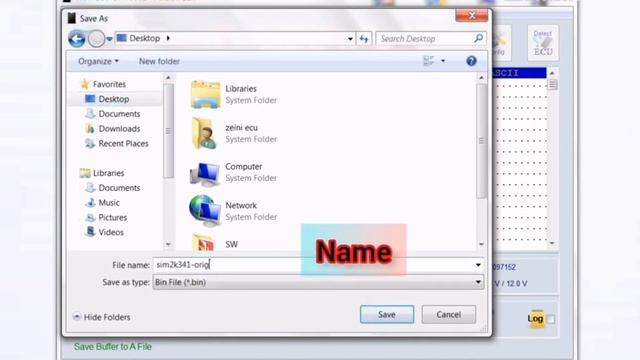640x360 pixels.
Task: Open the address bar history dropdown
Action: (350, 39)
